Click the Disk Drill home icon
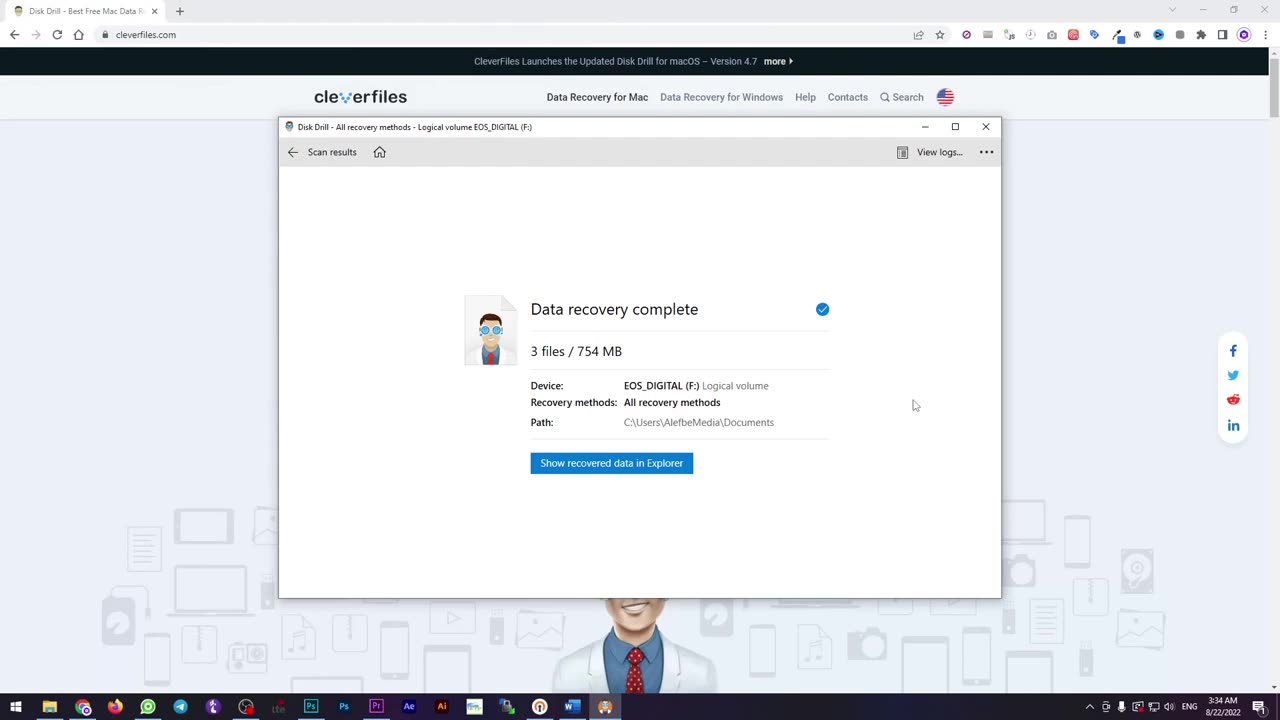The height and width of the screenshot is (720, 1280). (x=379, y=152)
